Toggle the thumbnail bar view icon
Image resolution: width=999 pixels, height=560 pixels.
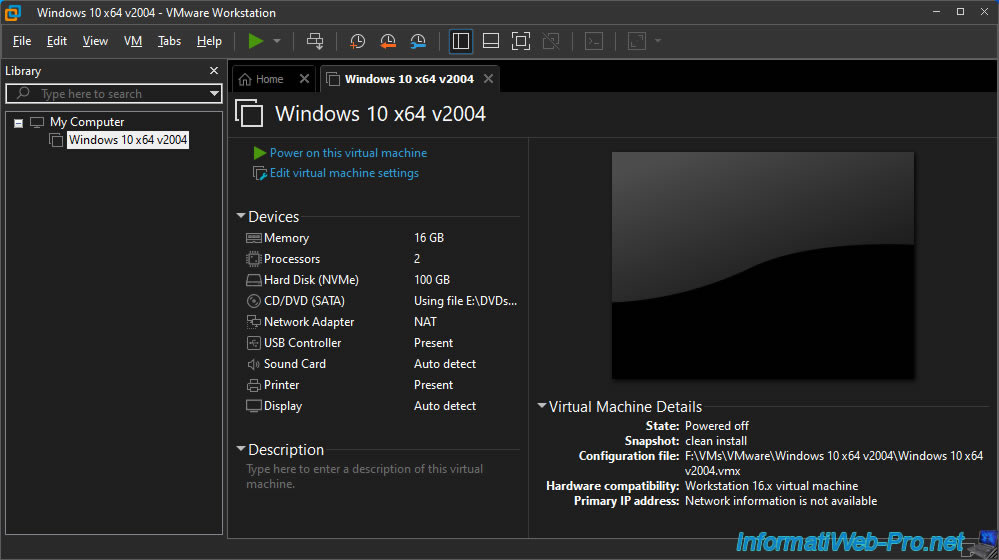(491, 41)
